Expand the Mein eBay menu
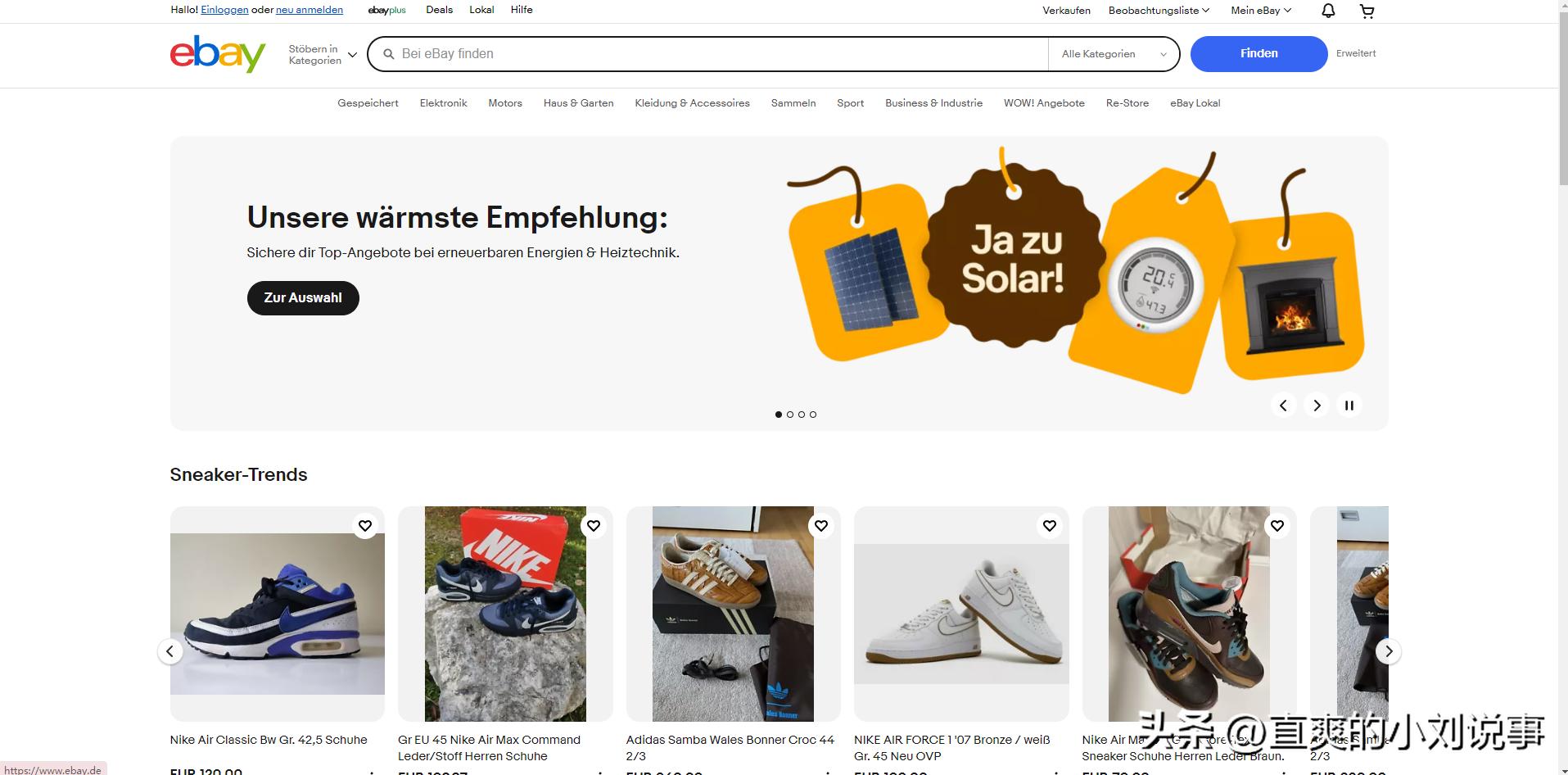This screenshot has width=1568, height=775. [1261, 11]
